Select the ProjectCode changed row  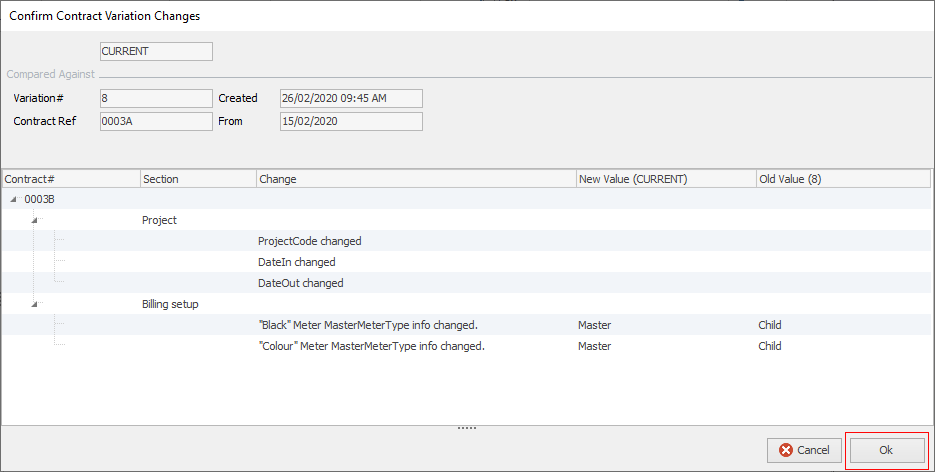(x=309, y=241)
